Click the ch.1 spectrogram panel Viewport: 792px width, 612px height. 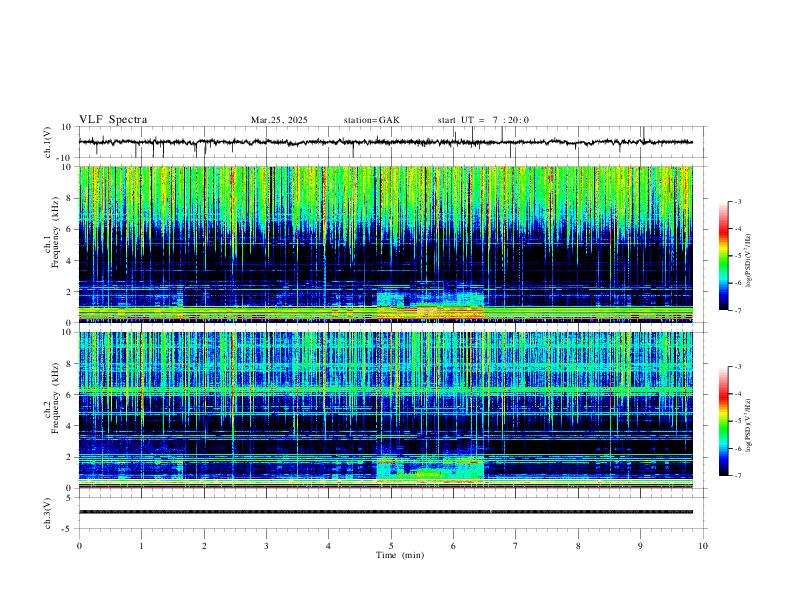[385, 244]
